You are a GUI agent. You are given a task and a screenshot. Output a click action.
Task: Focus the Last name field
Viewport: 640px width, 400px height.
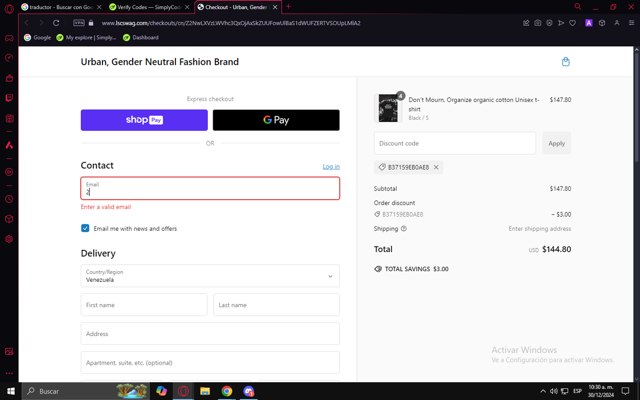pos(276,305)
